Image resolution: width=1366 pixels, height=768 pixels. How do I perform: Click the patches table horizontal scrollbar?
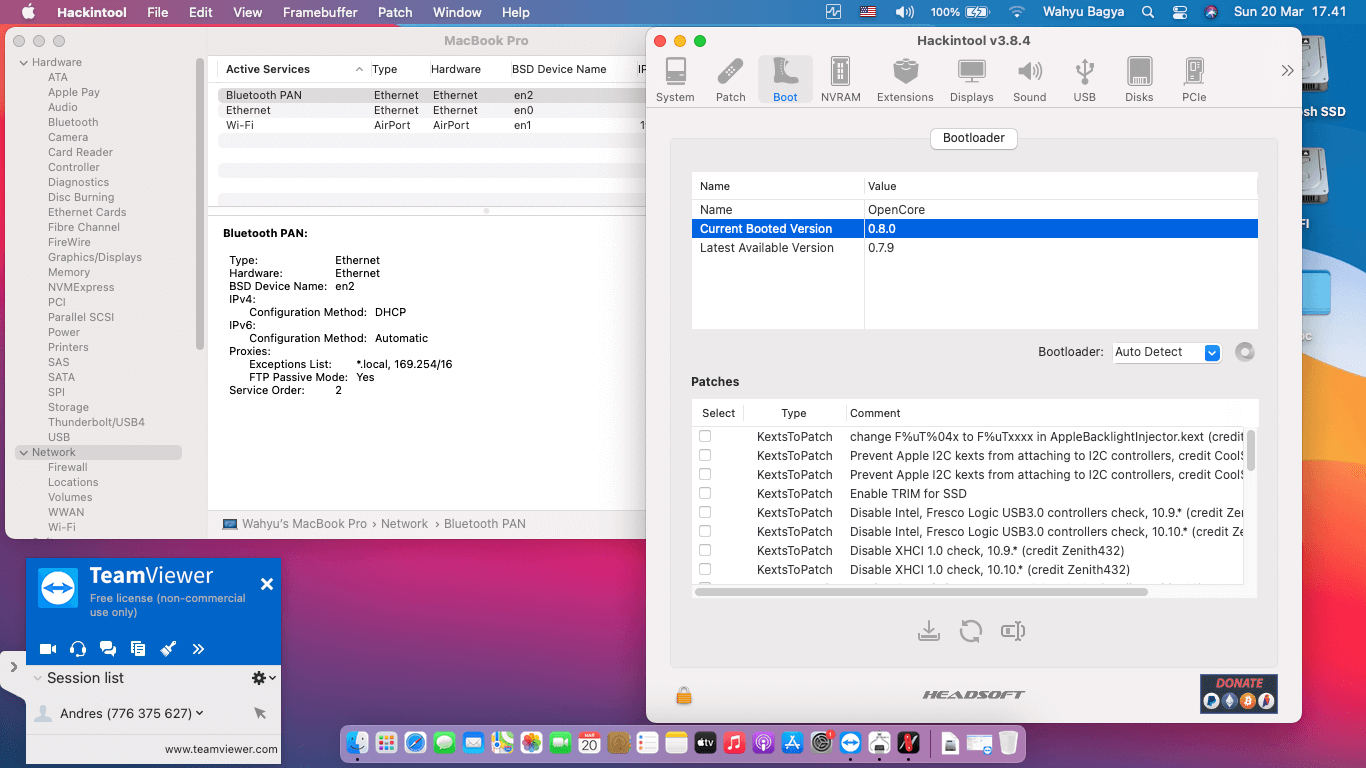coord(921,592)
